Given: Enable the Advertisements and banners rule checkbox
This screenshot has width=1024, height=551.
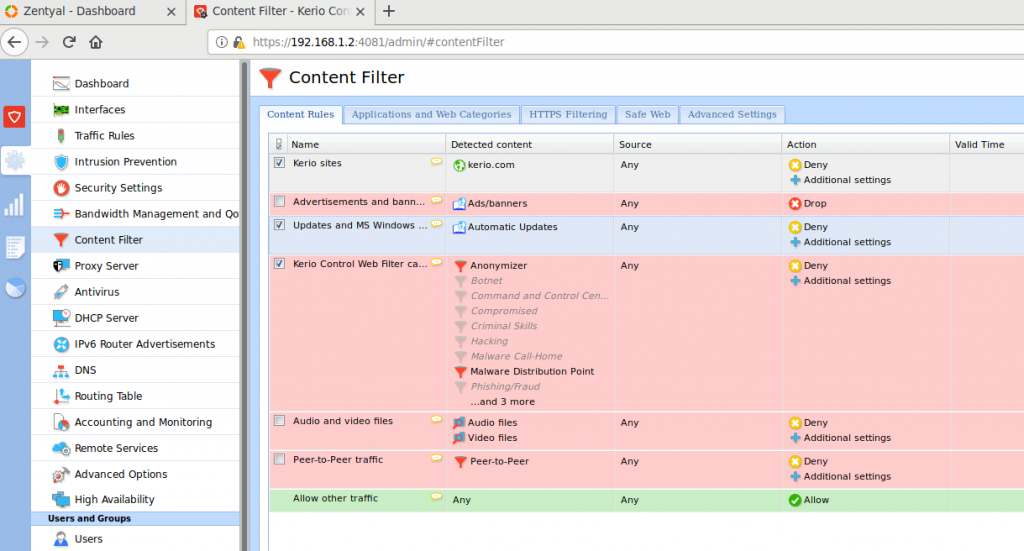Looking at the screenshot, I should pyautogui.click(x=280, y=201).
